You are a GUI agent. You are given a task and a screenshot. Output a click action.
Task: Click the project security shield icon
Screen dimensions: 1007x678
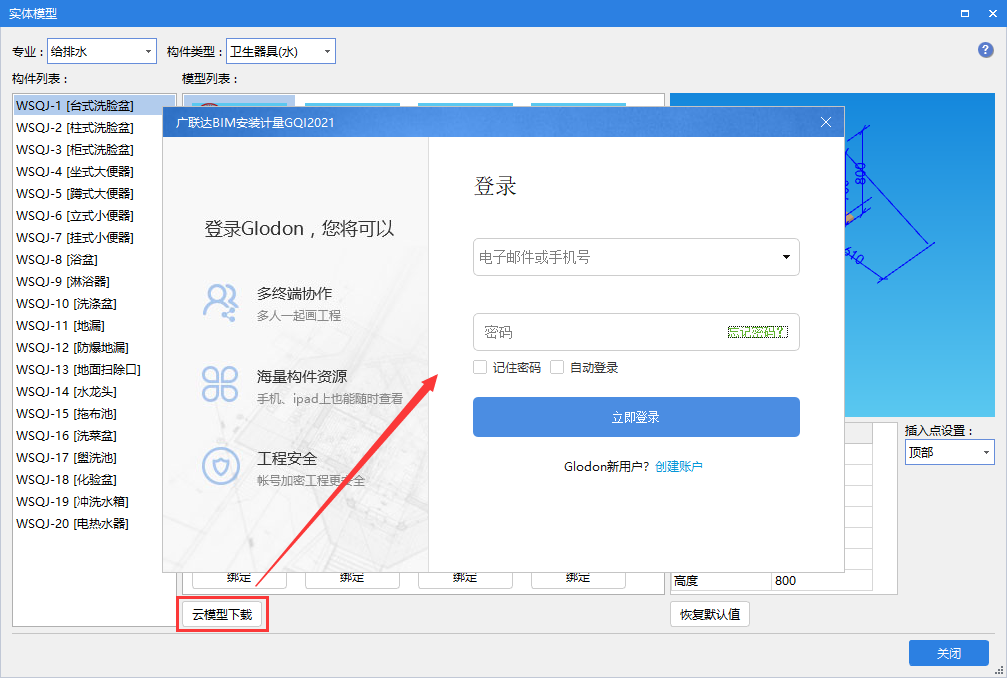click(220, 466)
